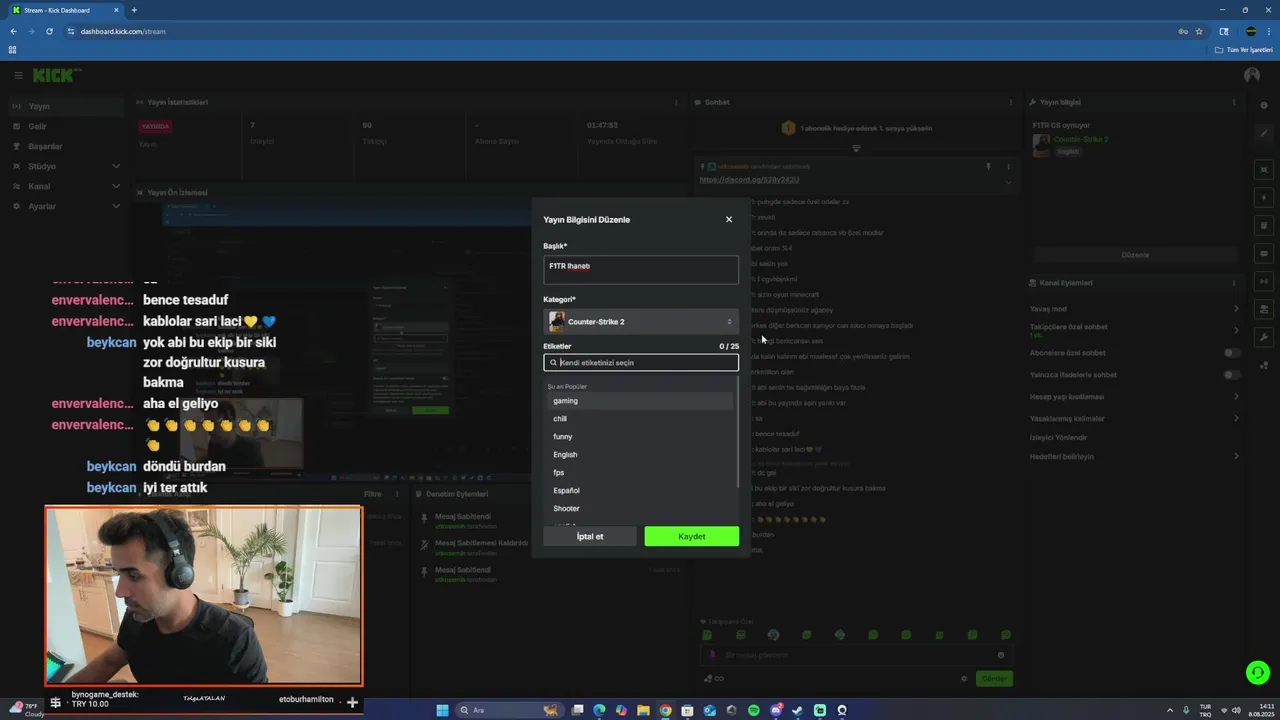Select the Shooter tag suggestion

[x=641, y=509]
